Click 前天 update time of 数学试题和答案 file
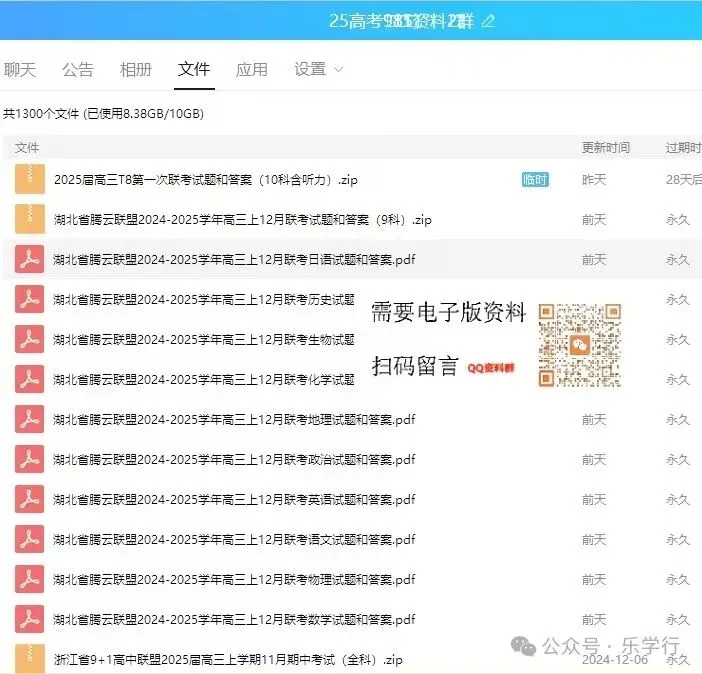The width and height of the screenshot is (702, 674). pos(594,619)
